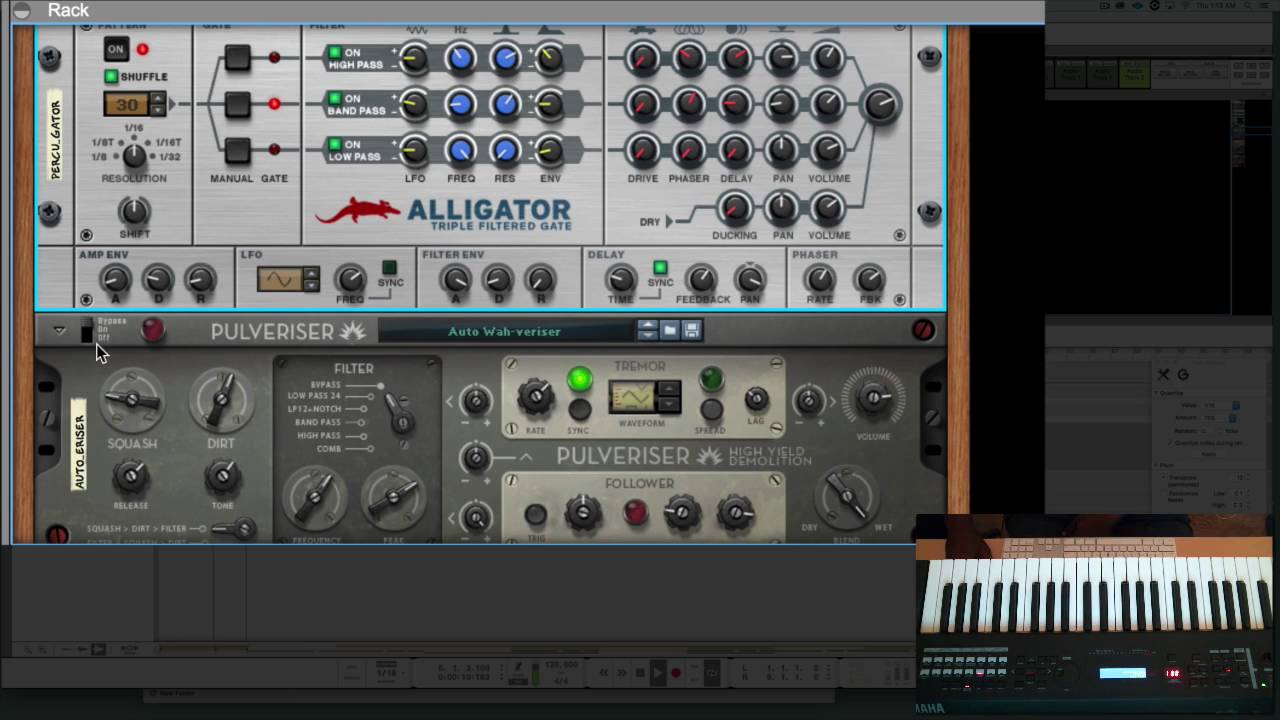Disable the Low Pass filter ON button
This screenshot has width=1280, height=720.
(x=335, y=144)
